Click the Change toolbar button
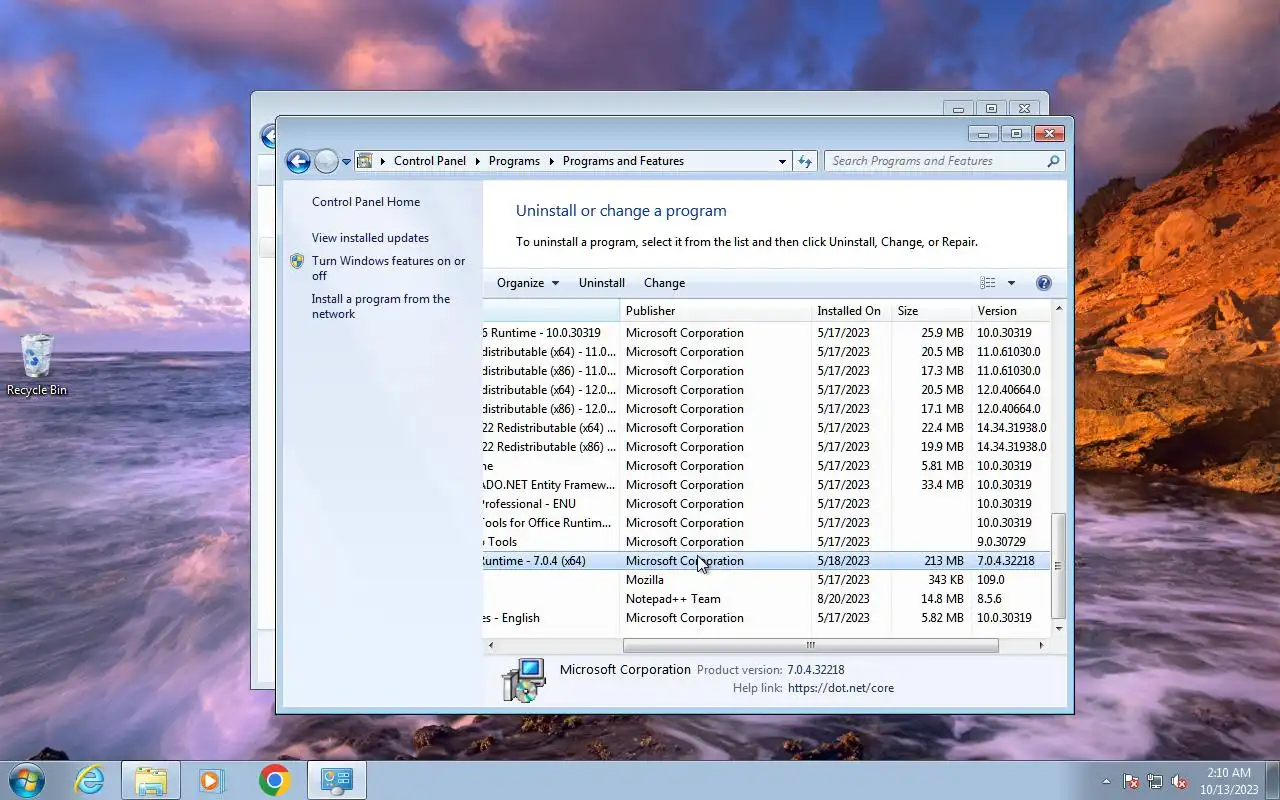Image resolution: width=1280 pixels, height=800 pixels. [x=664, y=283]
